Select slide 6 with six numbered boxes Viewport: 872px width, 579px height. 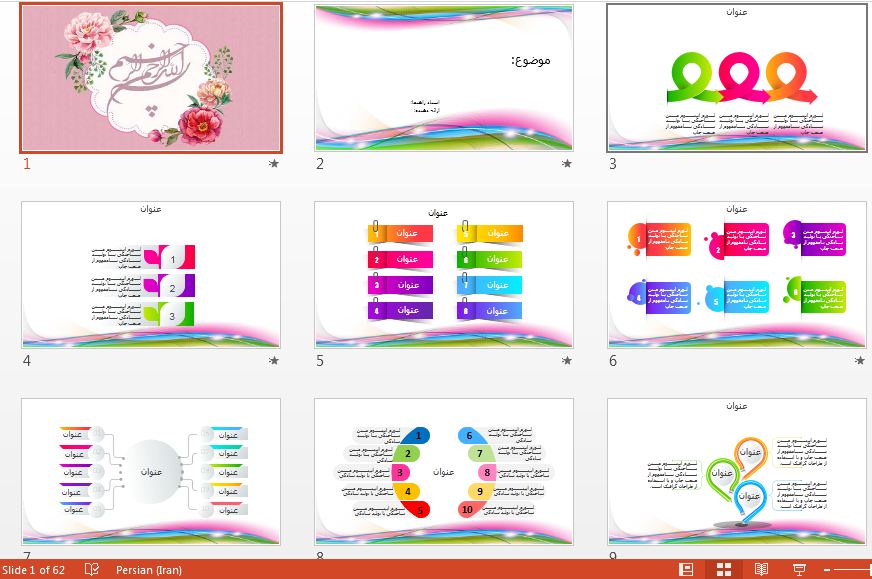(737, 274)
